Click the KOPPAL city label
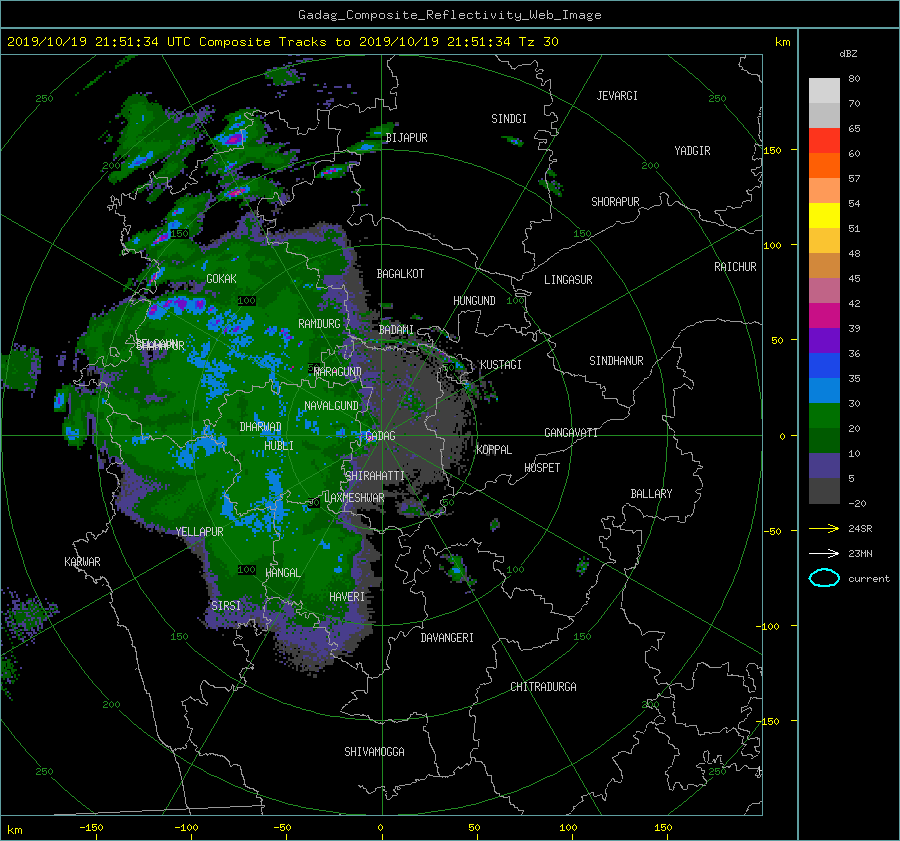 [x=494, y=450]
